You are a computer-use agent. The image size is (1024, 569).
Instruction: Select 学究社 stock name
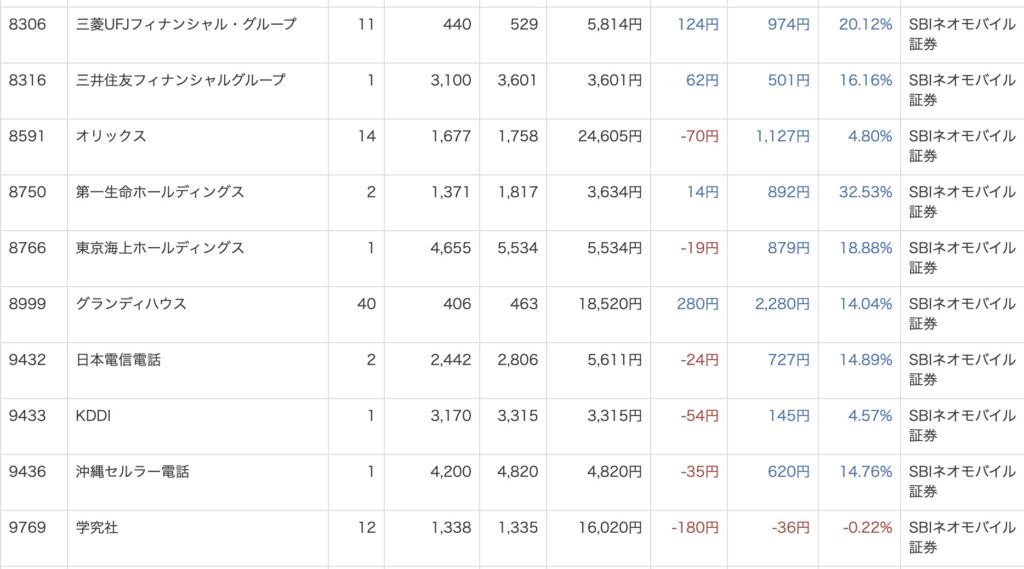click(97, 527)
